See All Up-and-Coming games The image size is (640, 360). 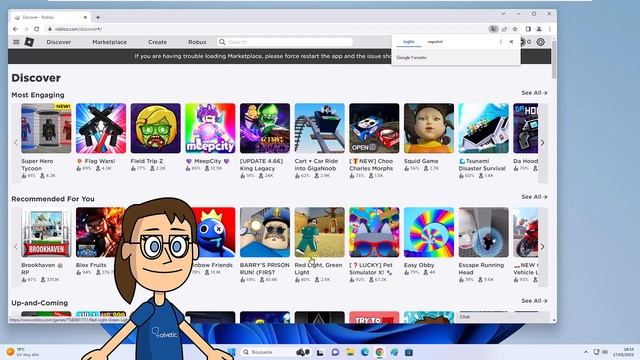point(534,301)
